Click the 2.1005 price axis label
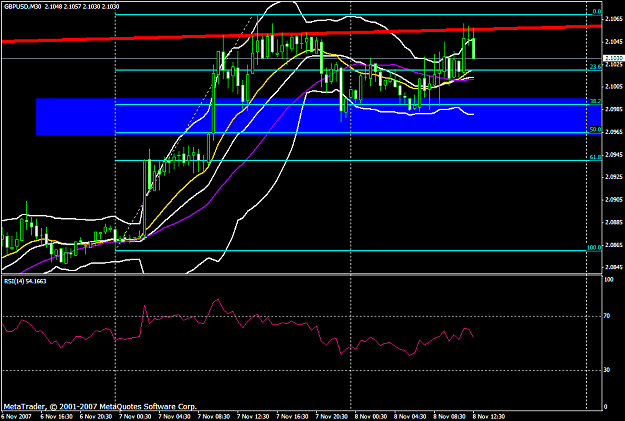This screenshot has width=625, height=421. 613,87
